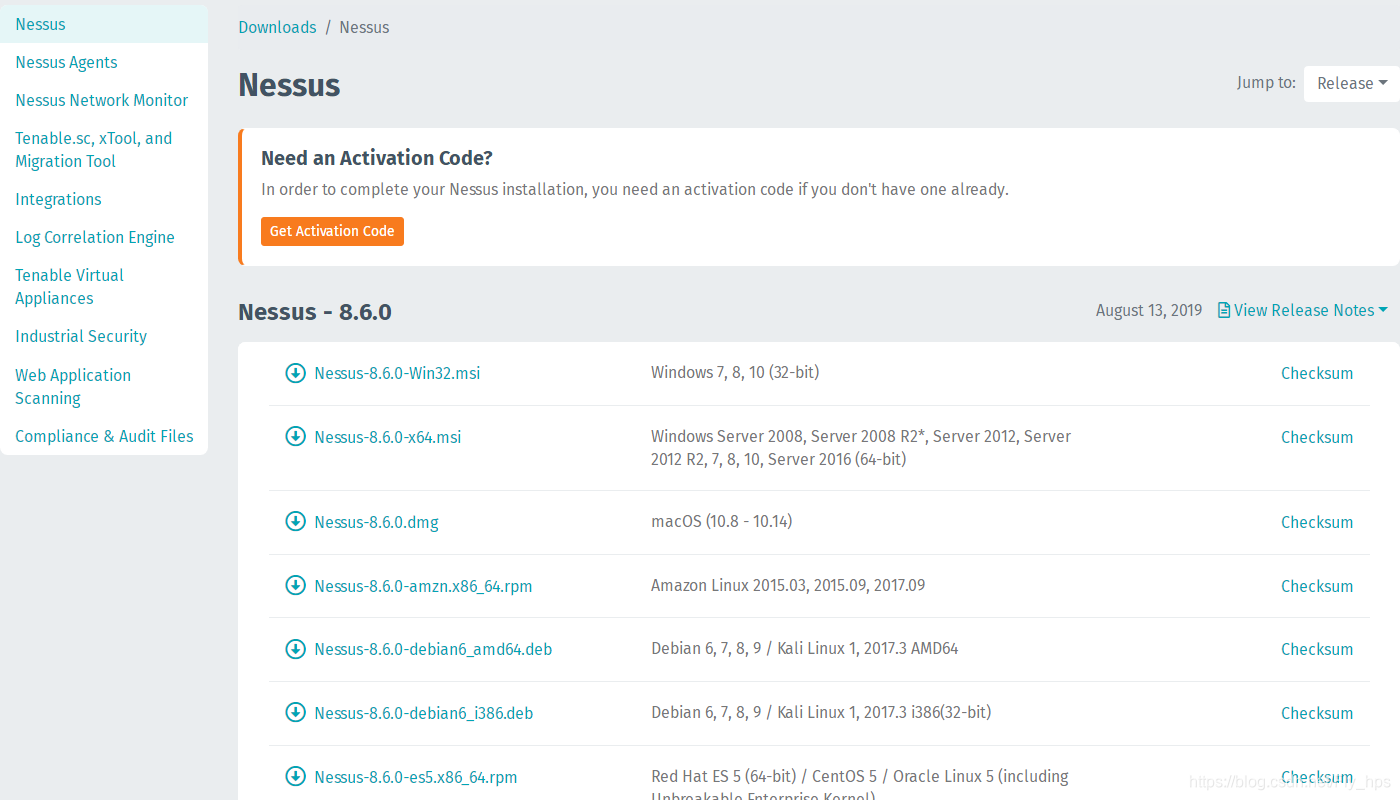Viewport: 1400px width, 800px height.
Task: Download Nessus-8.6.0-es5.x86_64.rpm file link
Action: (x=416, y=777)
